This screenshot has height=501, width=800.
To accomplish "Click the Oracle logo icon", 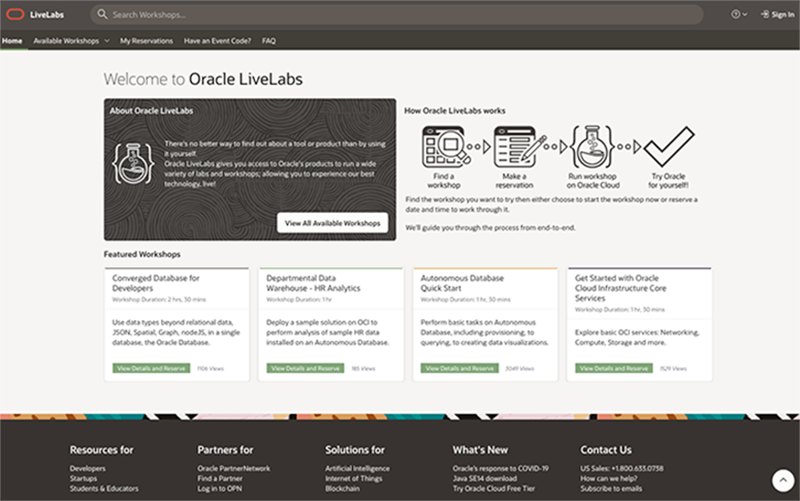I will (15, 14).
